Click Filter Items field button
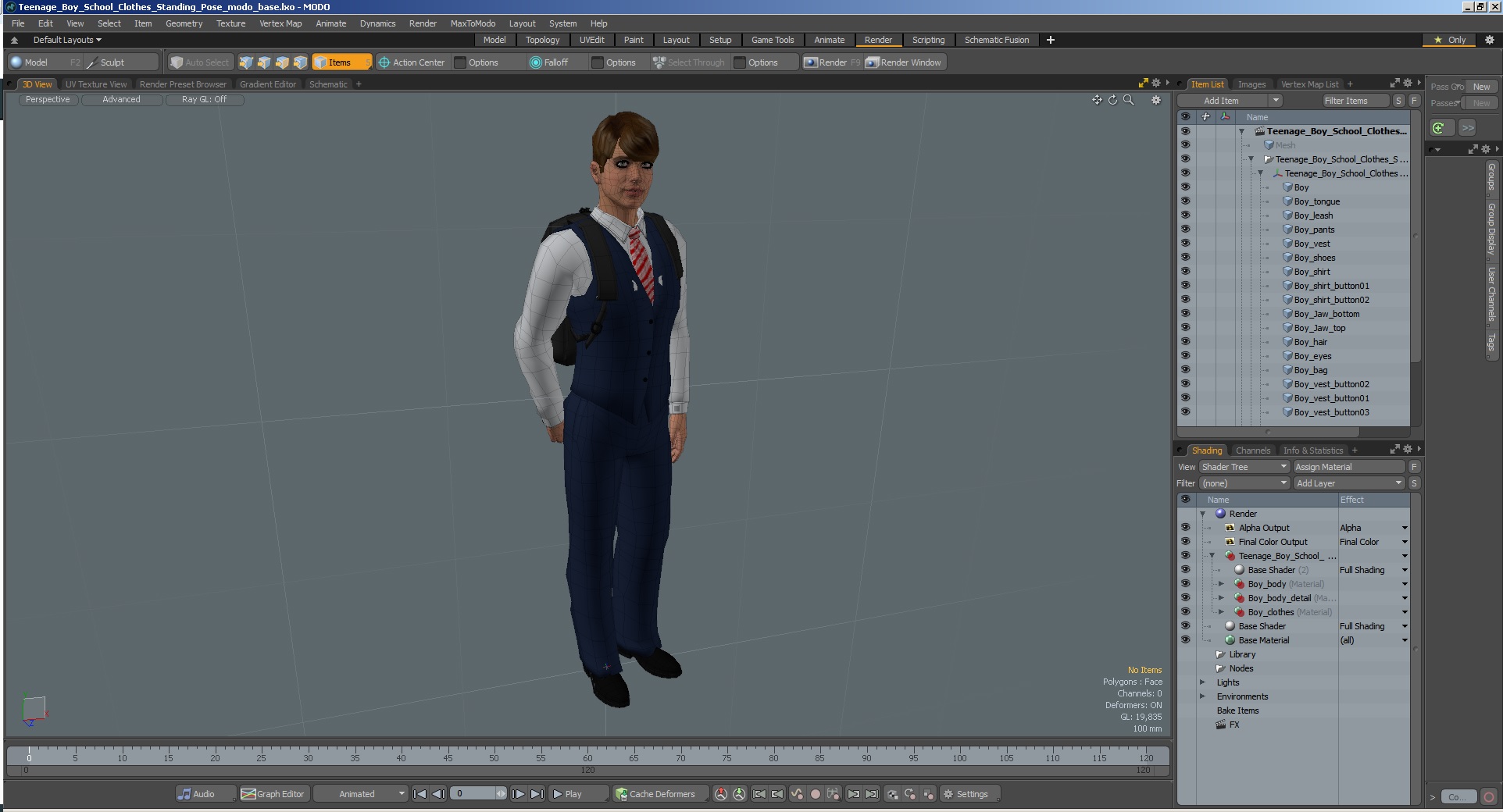Screen dimensions: 1503x812 tap(1355, 101)
